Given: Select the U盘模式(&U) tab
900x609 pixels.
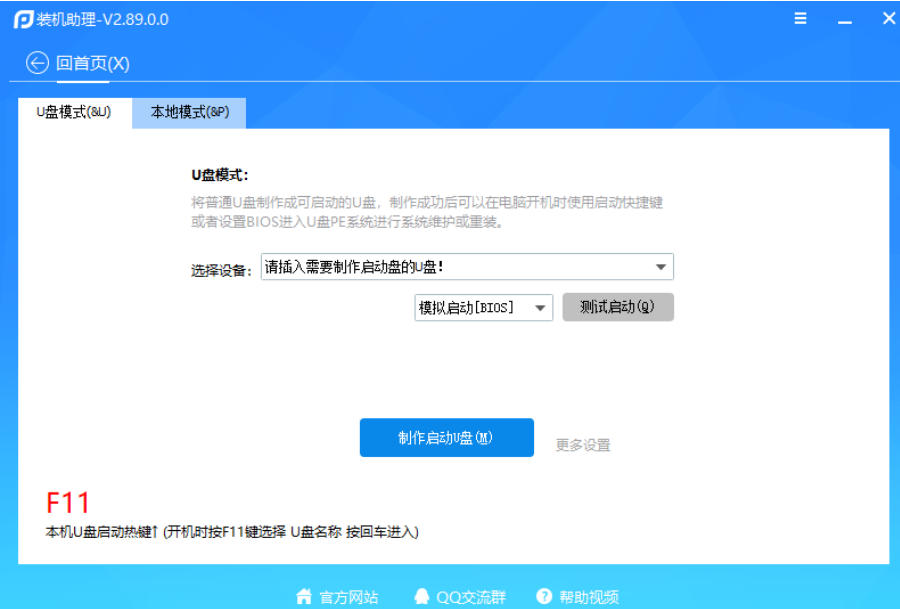Looking at the screenshot, I should [72, 113].
